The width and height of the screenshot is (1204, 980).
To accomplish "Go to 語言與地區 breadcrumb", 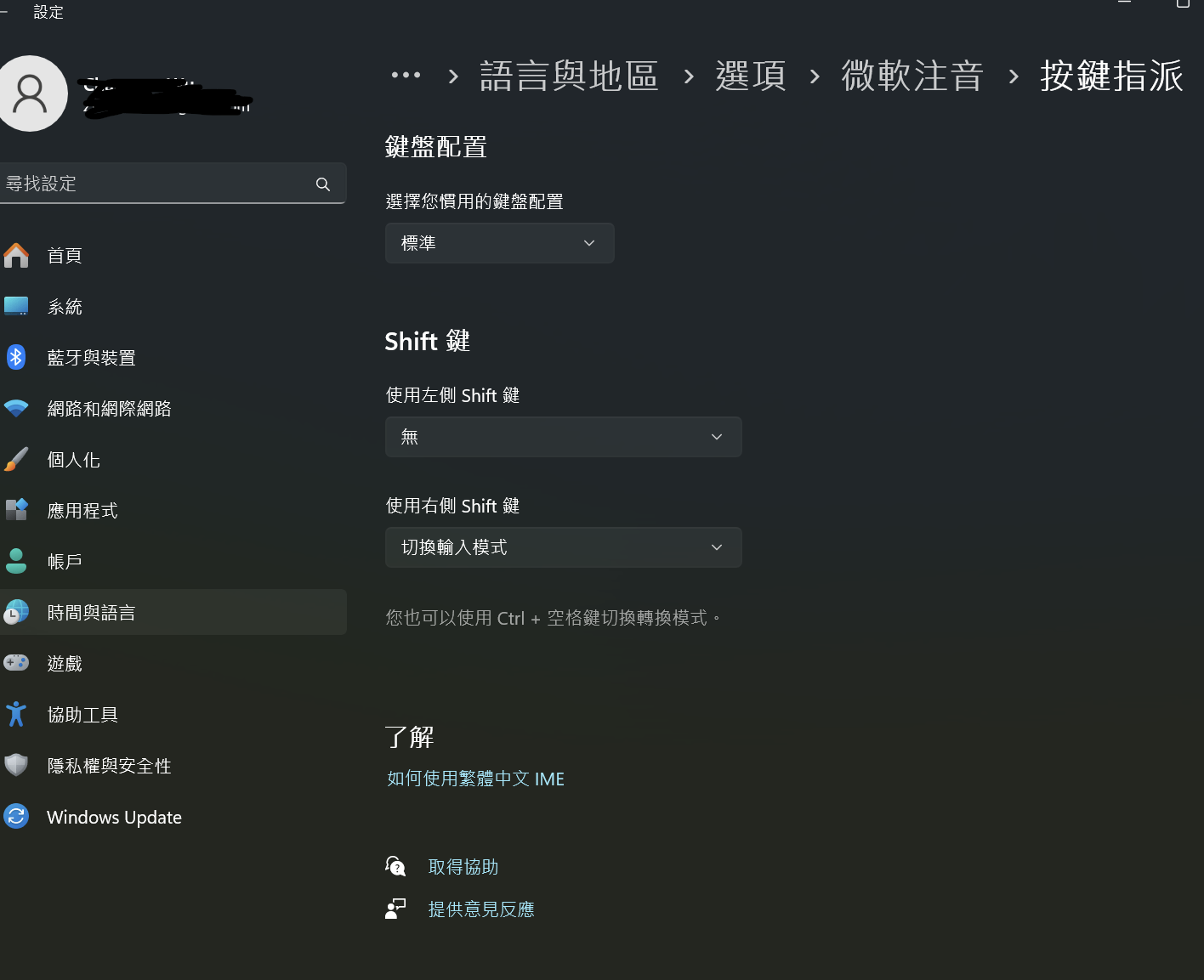I will coord(569,76).
